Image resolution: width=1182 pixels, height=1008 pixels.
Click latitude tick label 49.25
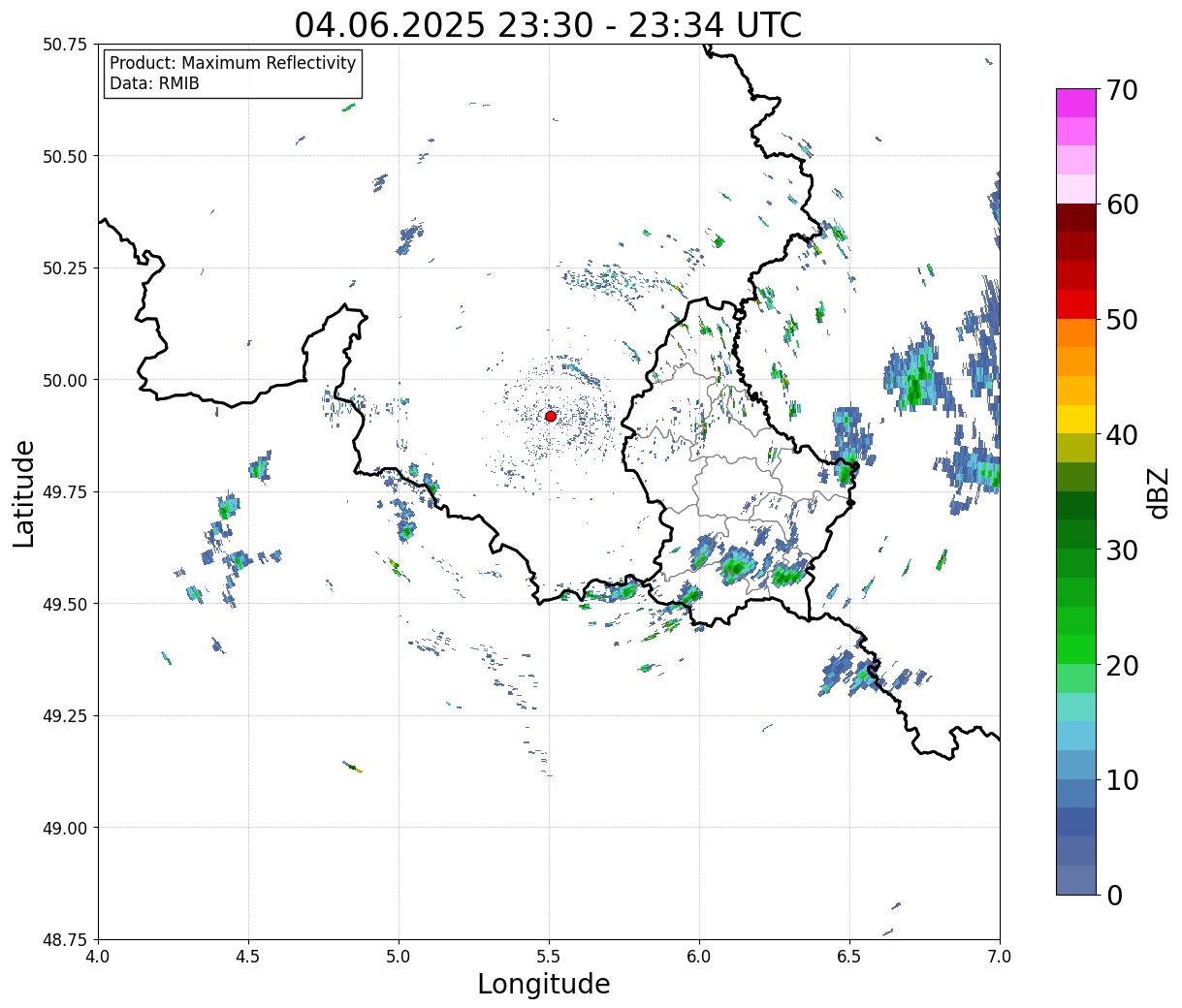[65, 716]
